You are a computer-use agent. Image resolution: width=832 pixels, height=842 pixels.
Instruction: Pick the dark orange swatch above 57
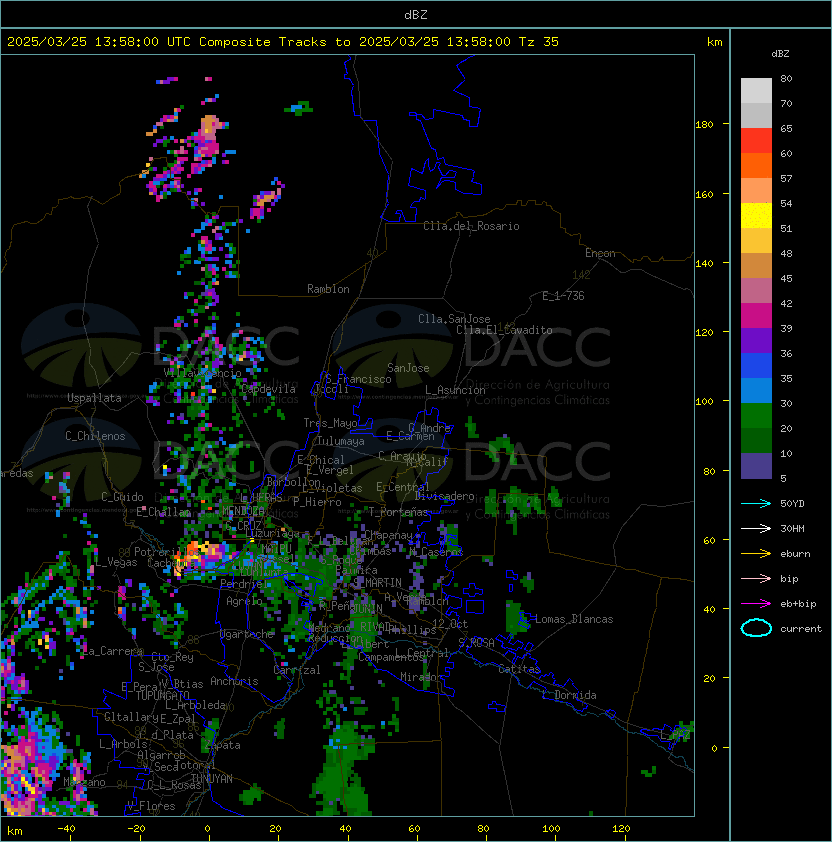tap(756, 166)
